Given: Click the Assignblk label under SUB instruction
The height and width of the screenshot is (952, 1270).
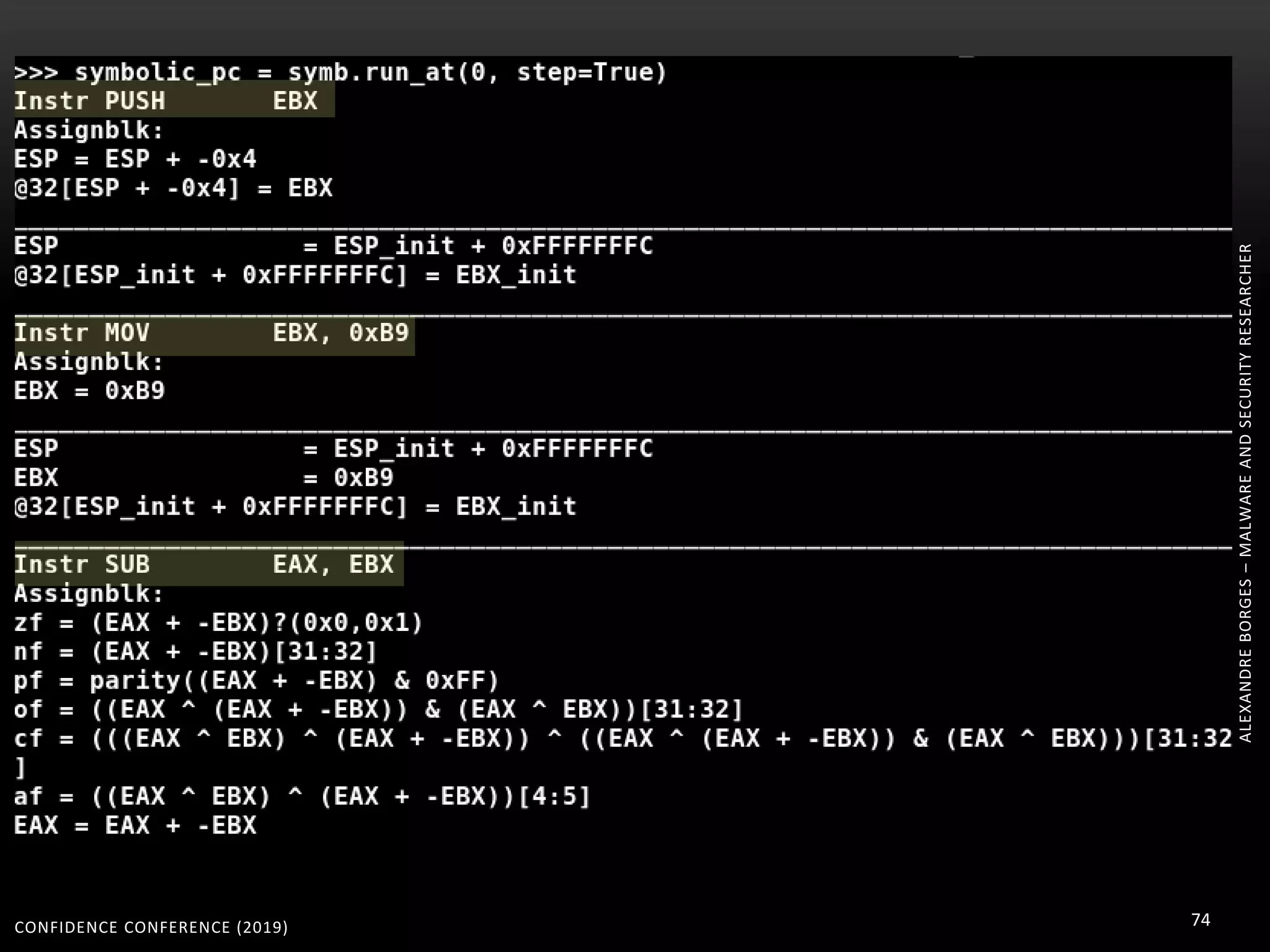Looking at the screenshot, I should click(x=89, y=594).
